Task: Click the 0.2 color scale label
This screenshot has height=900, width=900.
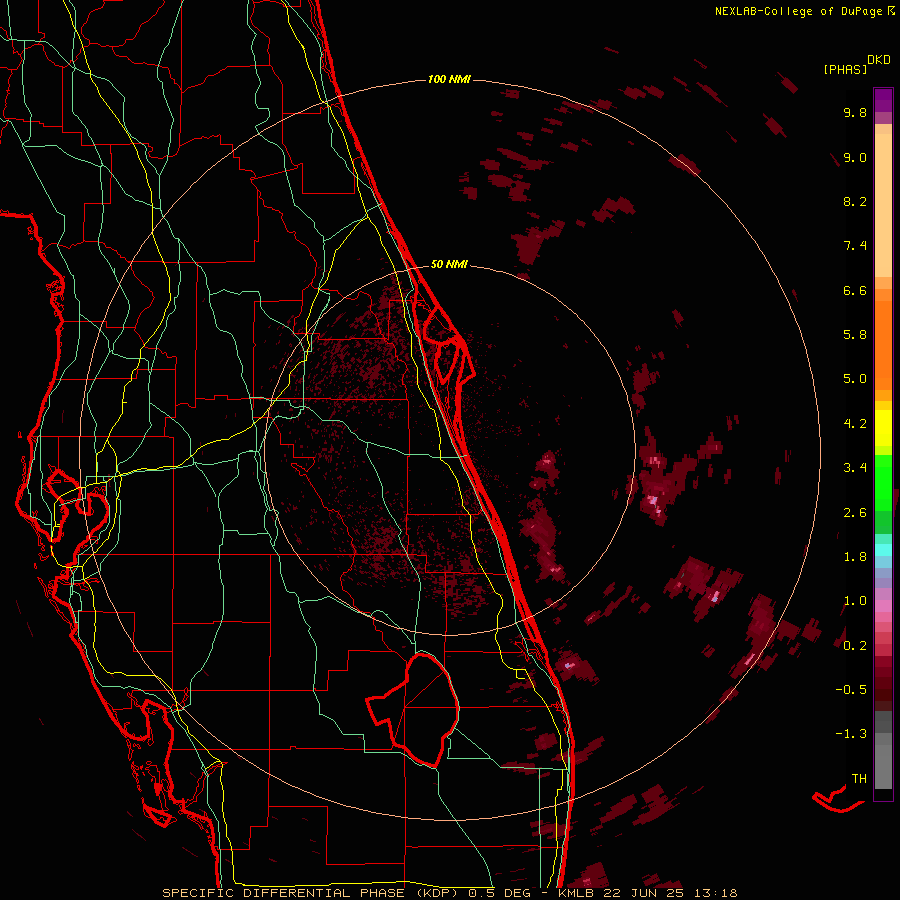Action: (855, 646)
